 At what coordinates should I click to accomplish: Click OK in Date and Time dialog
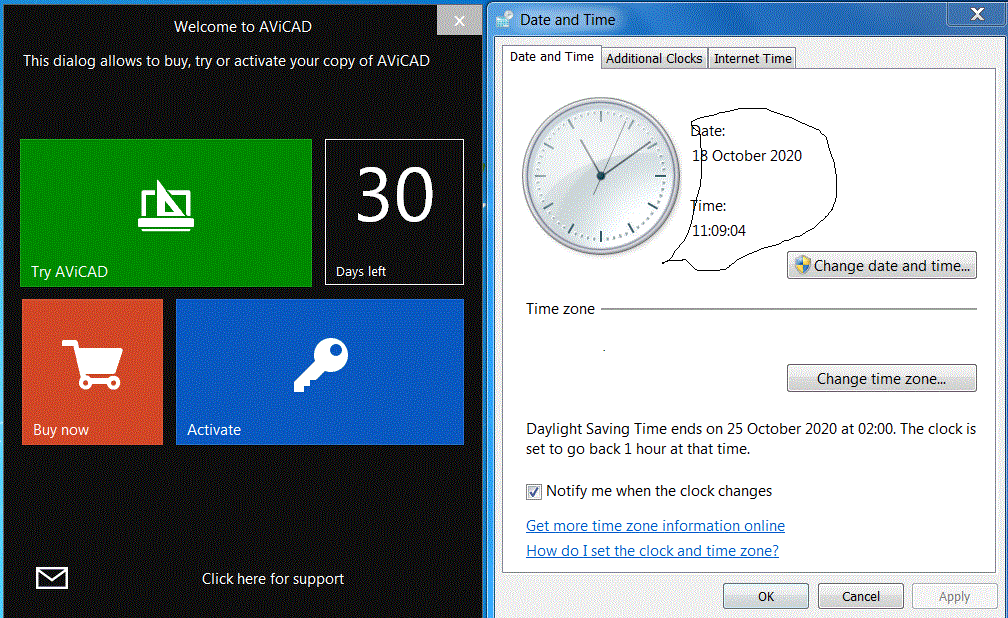coord(766,597)
